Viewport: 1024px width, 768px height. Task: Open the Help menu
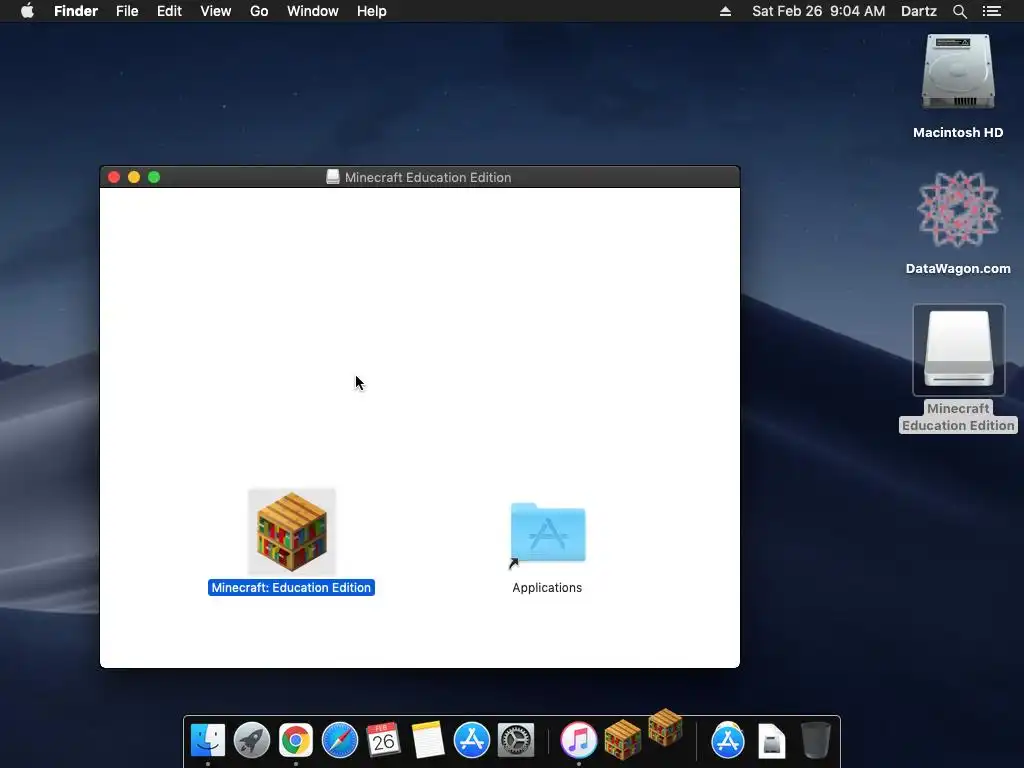pyautogui.click(x=372, y=11)
